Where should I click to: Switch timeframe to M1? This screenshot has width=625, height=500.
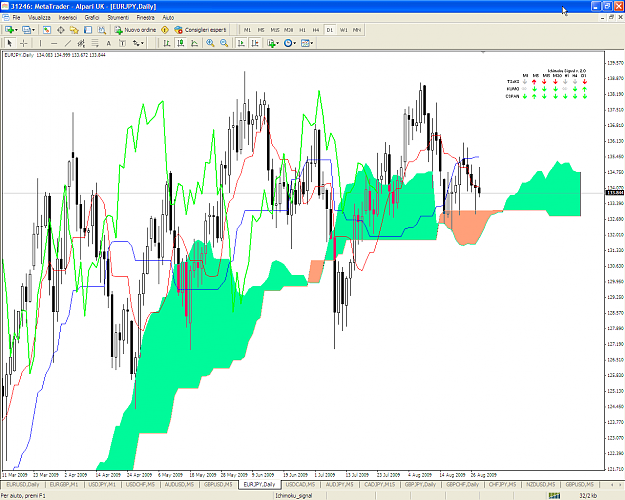click(x=248, y=30)
